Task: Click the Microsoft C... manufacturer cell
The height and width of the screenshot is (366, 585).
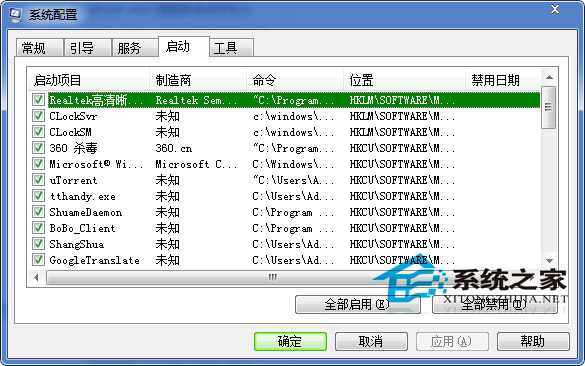Action: click(x=196, y=164)
